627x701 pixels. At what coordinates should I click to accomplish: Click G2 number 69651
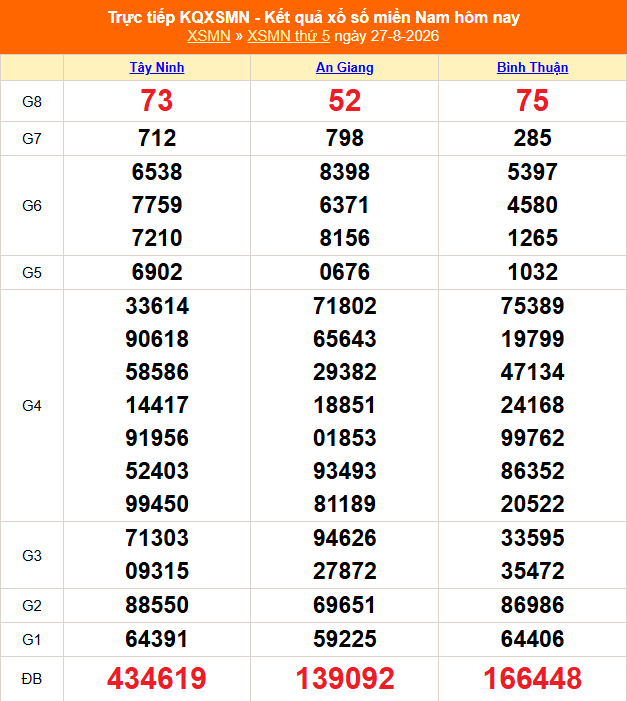pyautogui.click(x=344, y=605)
